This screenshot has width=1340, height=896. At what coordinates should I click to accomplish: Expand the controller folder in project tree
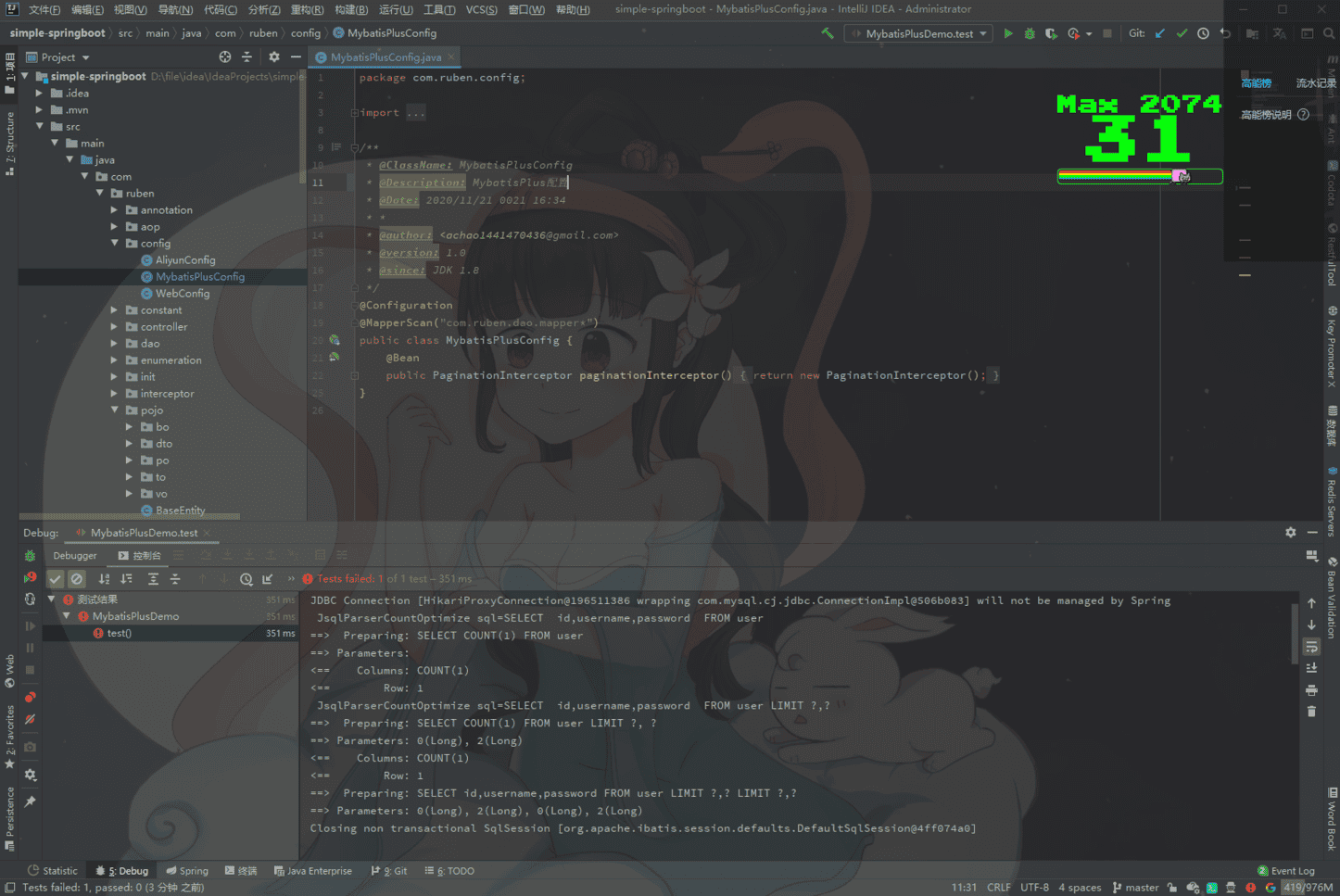tap(115, 327)
